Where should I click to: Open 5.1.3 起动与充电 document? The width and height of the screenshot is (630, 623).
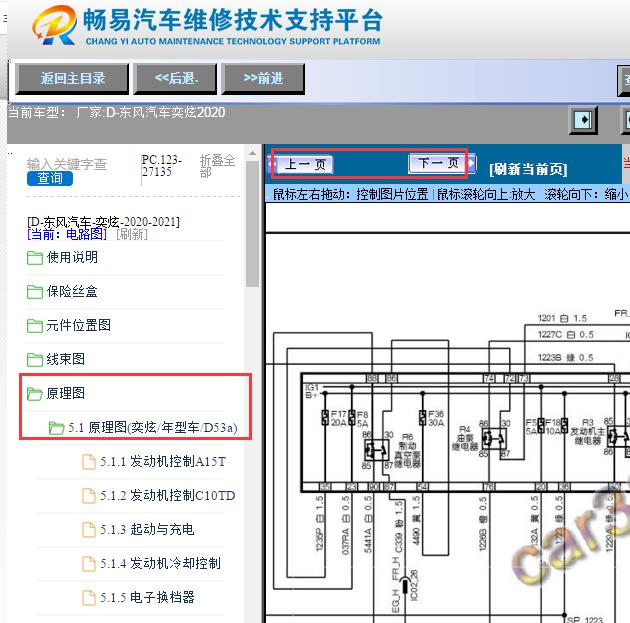click(x=147, y=529)
